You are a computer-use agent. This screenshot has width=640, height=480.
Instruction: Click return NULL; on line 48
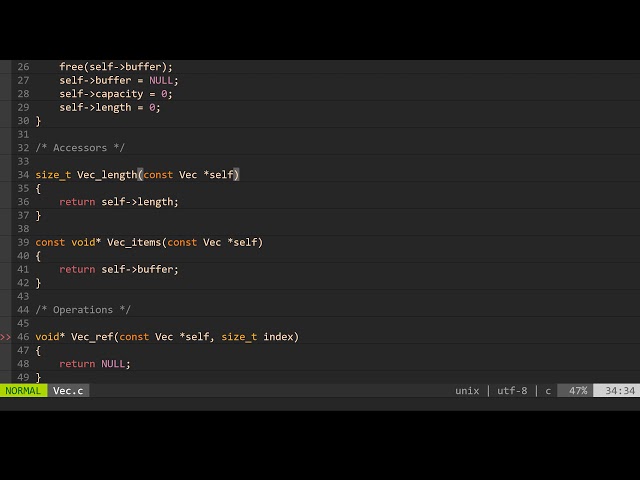(95, 364)
